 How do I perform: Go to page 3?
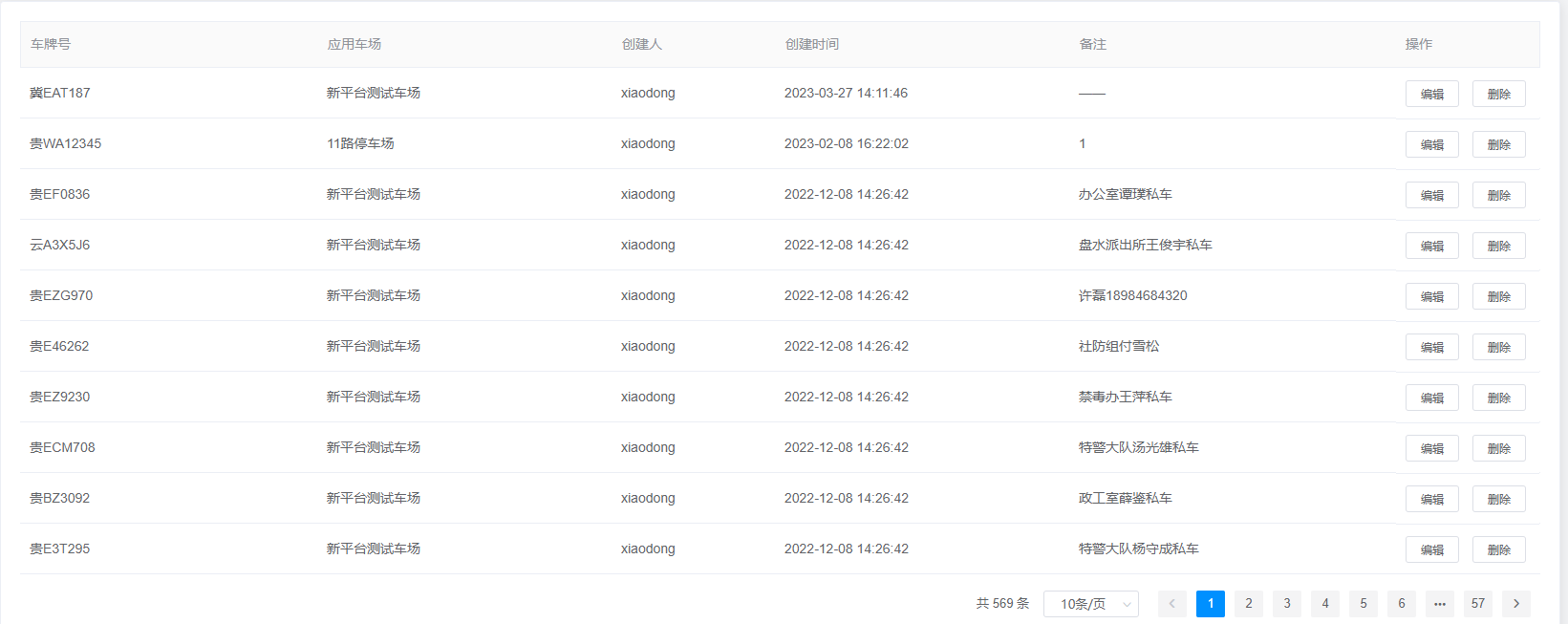coord(1286,604)
